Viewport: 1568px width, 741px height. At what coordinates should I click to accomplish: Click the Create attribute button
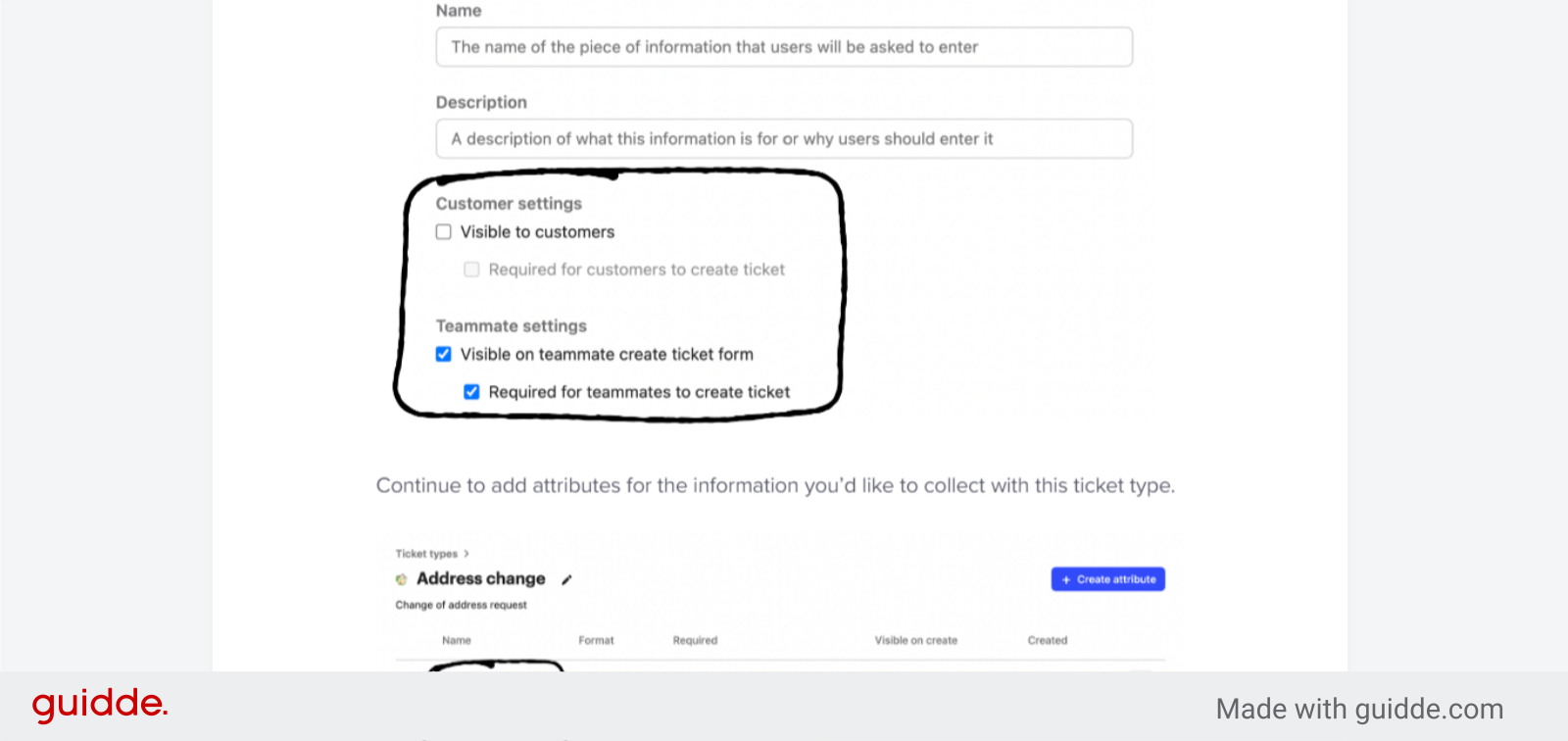tap(1106, 578)
